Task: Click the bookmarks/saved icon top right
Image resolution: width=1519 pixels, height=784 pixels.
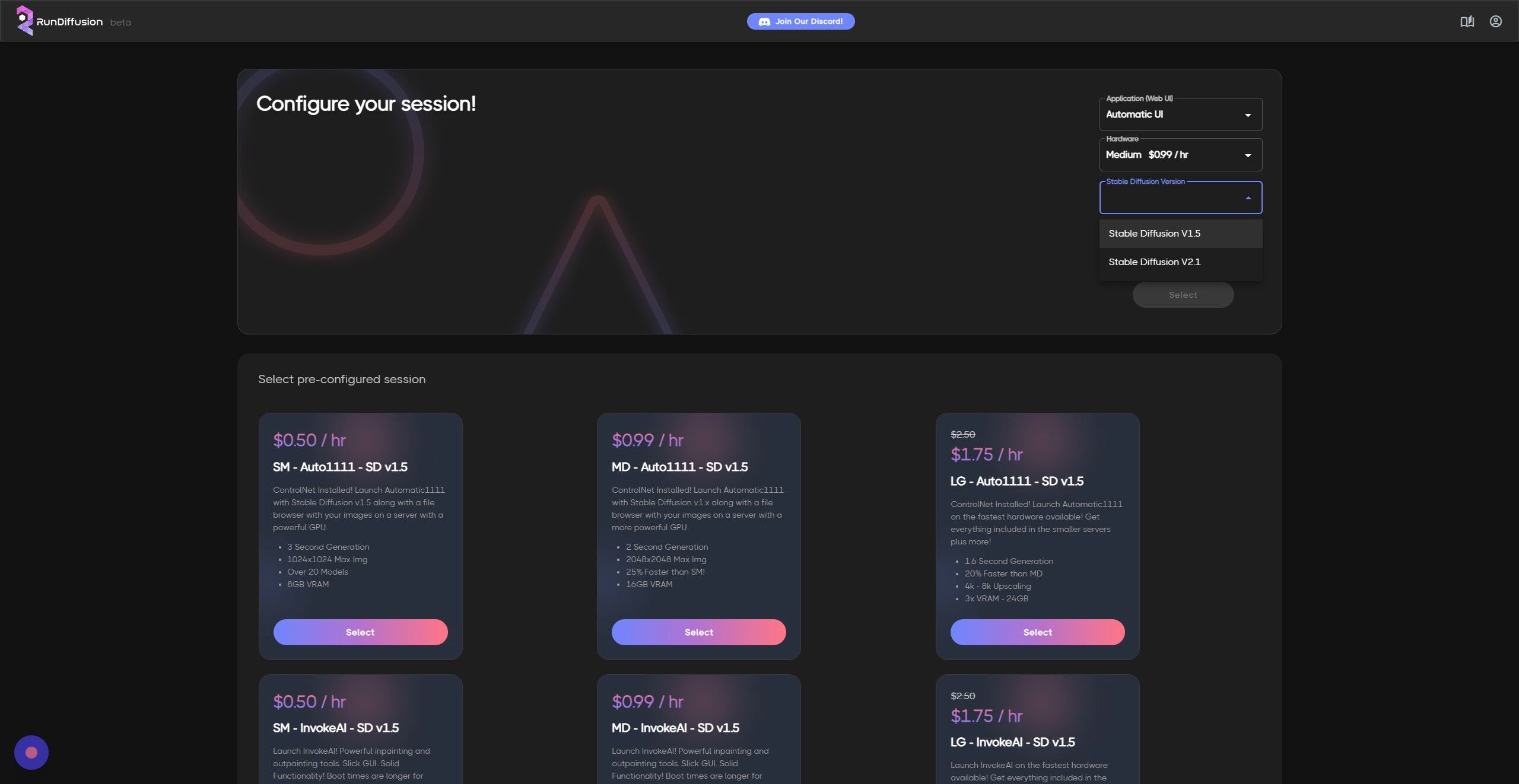Action: [1466, 21]
